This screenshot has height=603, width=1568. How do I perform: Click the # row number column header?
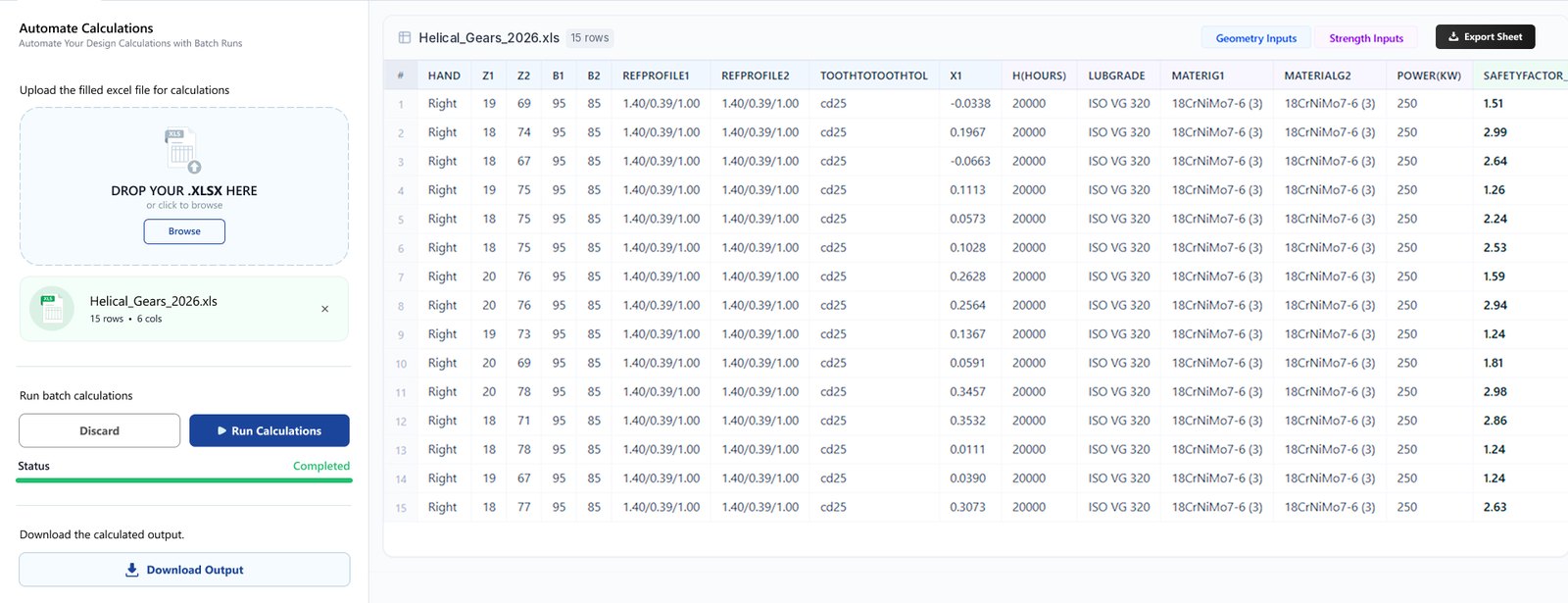[400, 75]
